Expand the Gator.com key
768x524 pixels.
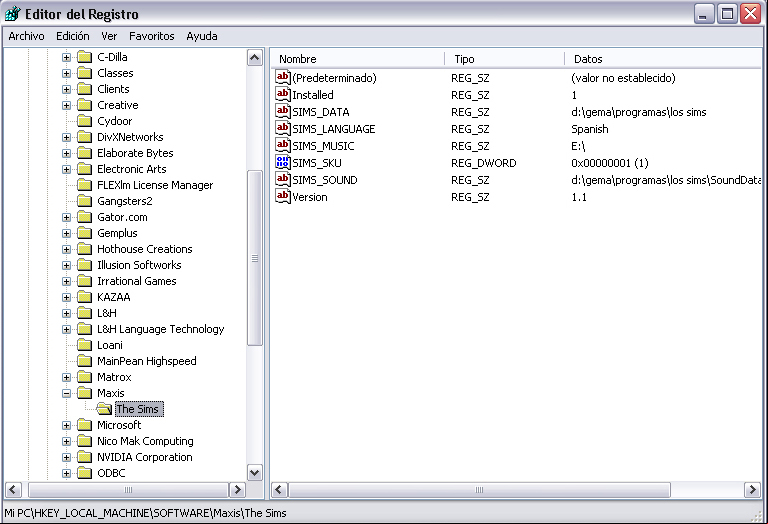coord(67,217)
